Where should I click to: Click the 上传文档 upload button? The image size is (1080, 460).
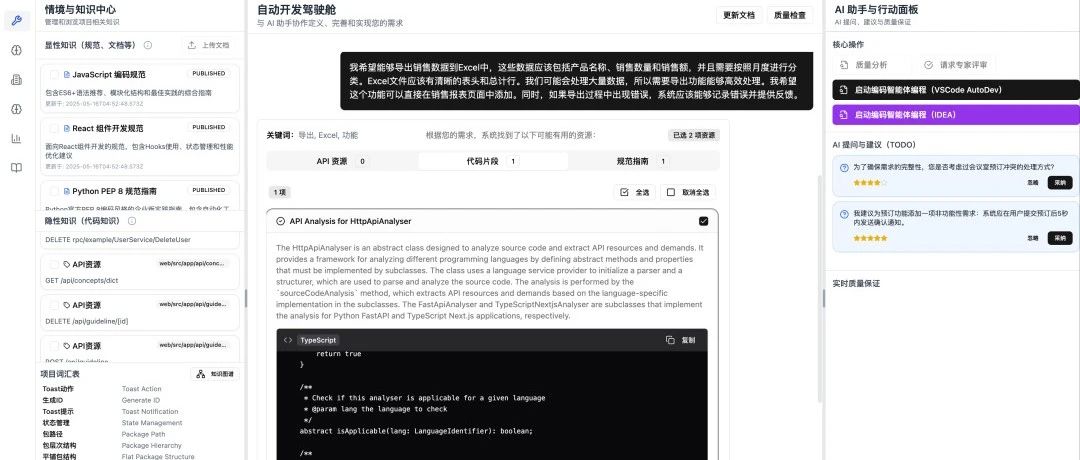click(209, 45)
